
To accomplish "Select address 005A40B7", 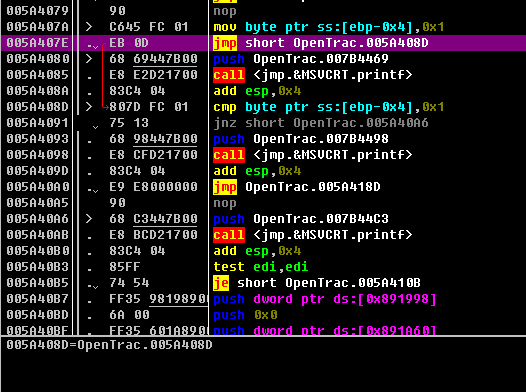I will [x=38, y=299].
